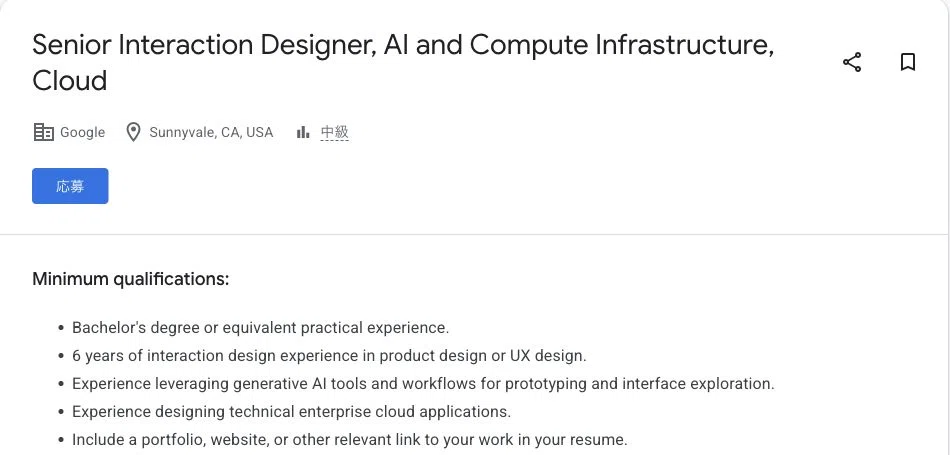Image resolution: width=950 pixels, height=455 pixels.
Task: Click the 6 years of interaction design line
Action: point(329,356)
